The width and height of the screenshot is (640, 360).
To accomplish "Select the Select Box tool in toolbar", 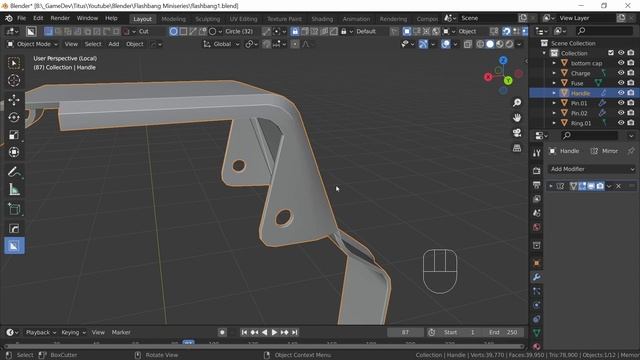I will click(x=14, y=63).
